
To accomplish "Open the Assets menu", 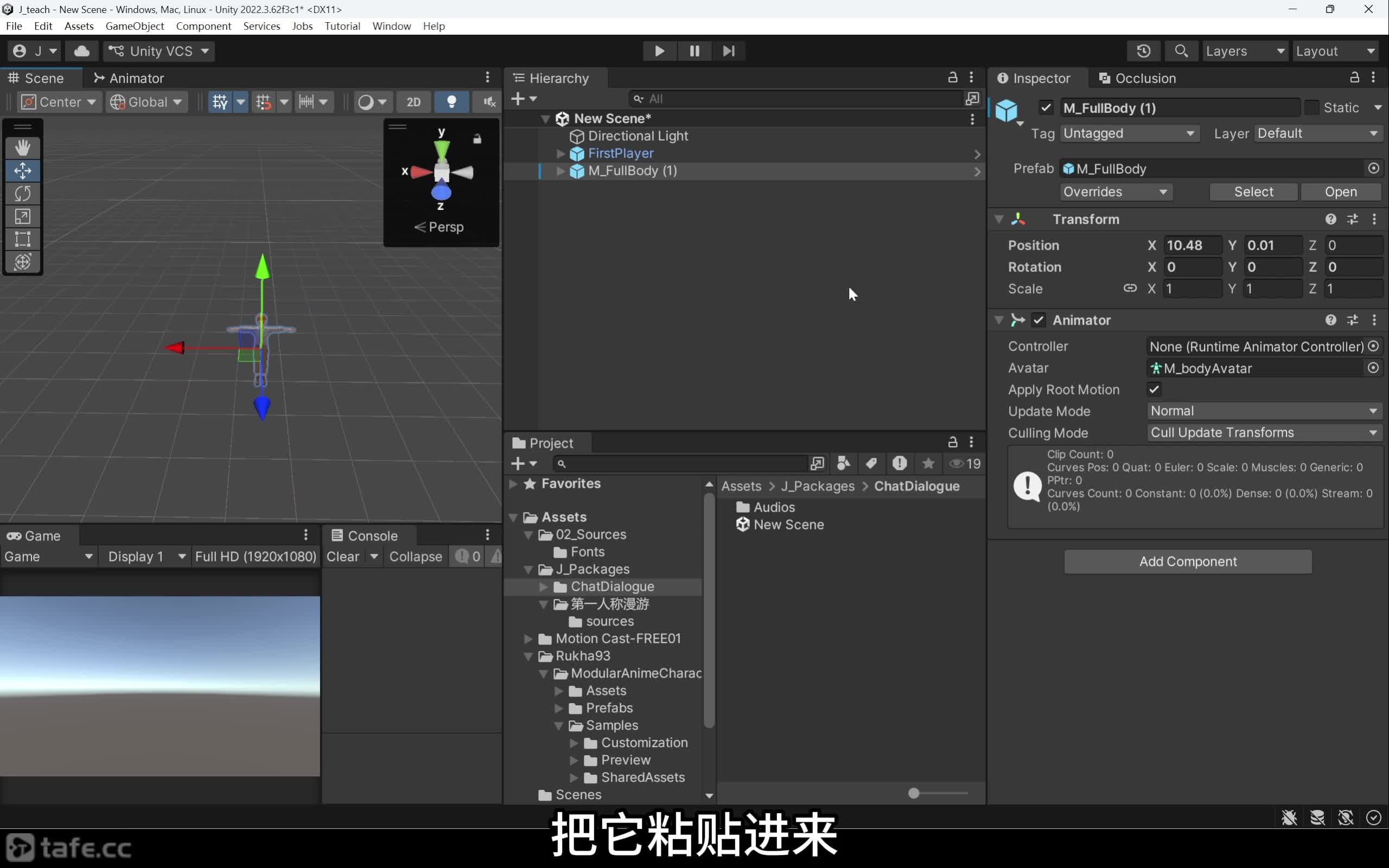I will [79, 26].
